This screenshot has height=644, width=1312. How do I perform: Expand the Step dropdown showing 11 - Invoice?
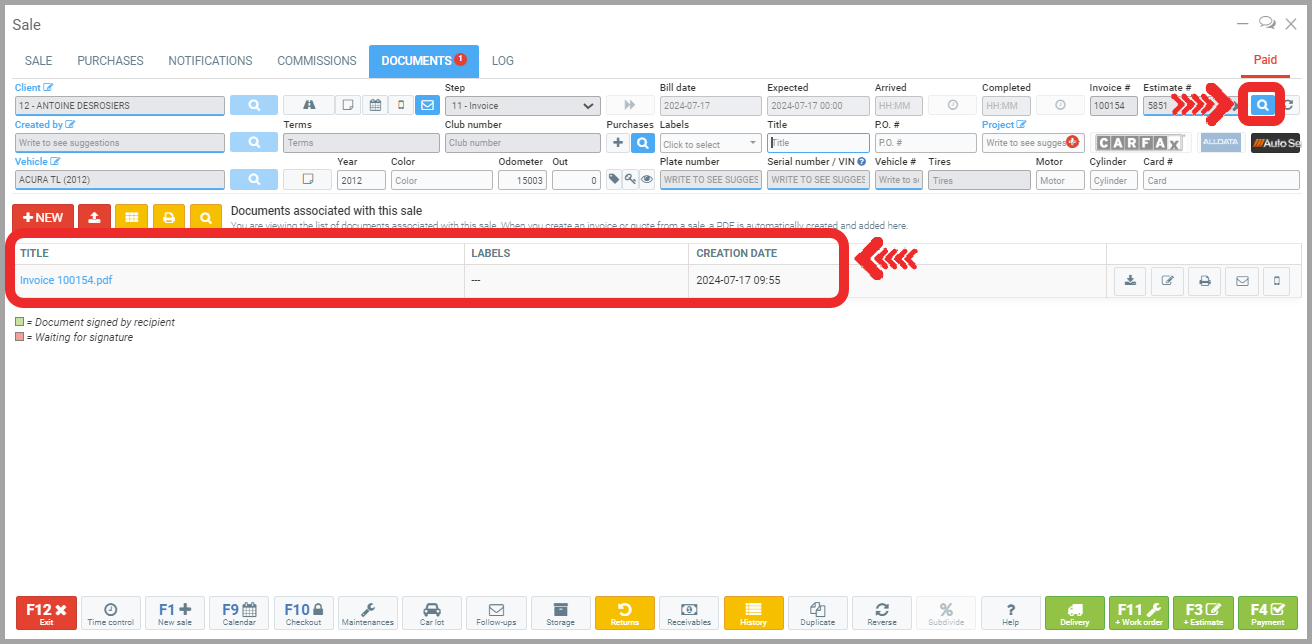[521, 106]
